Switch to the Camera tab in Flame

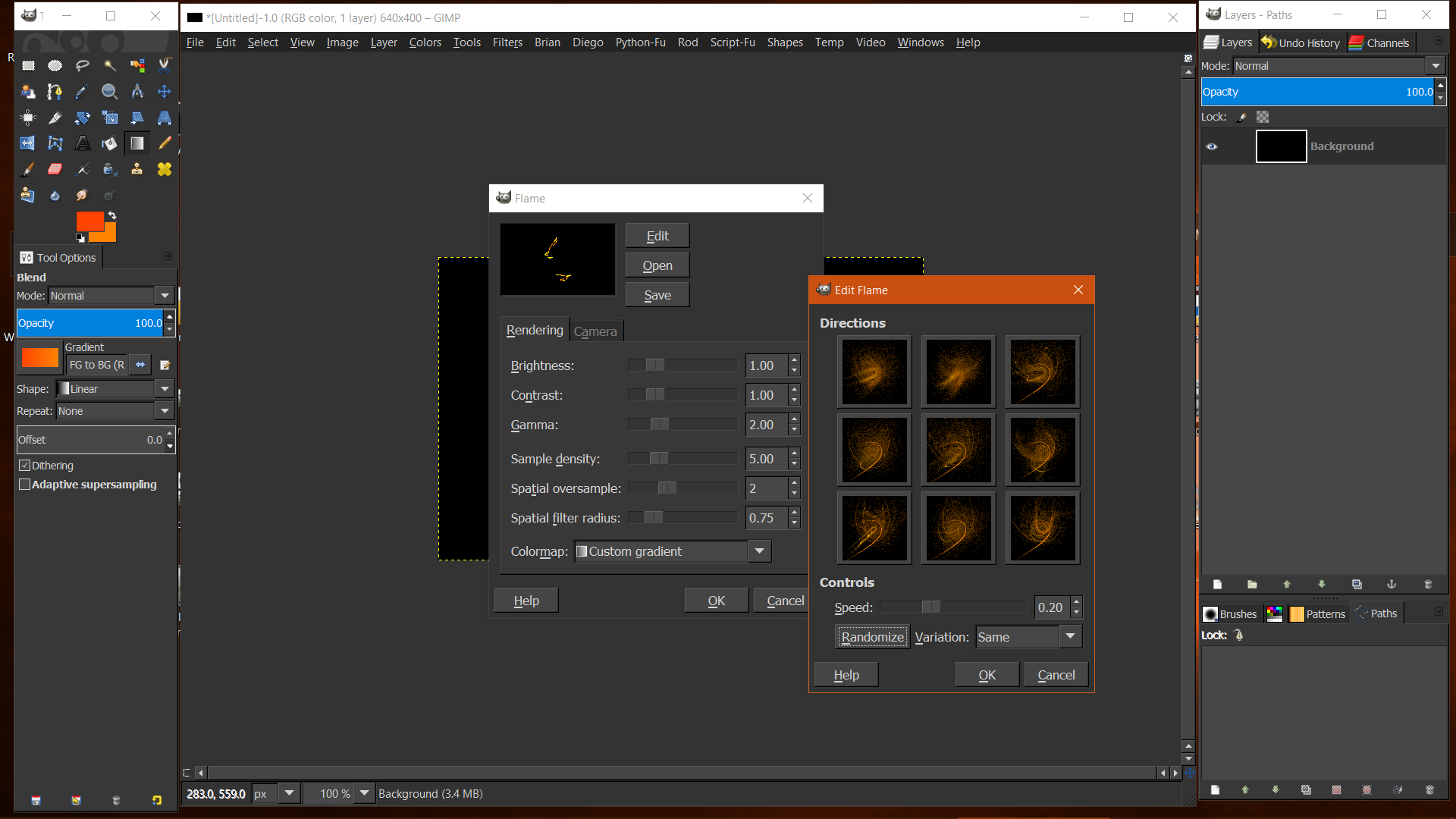tap(595, 331)
